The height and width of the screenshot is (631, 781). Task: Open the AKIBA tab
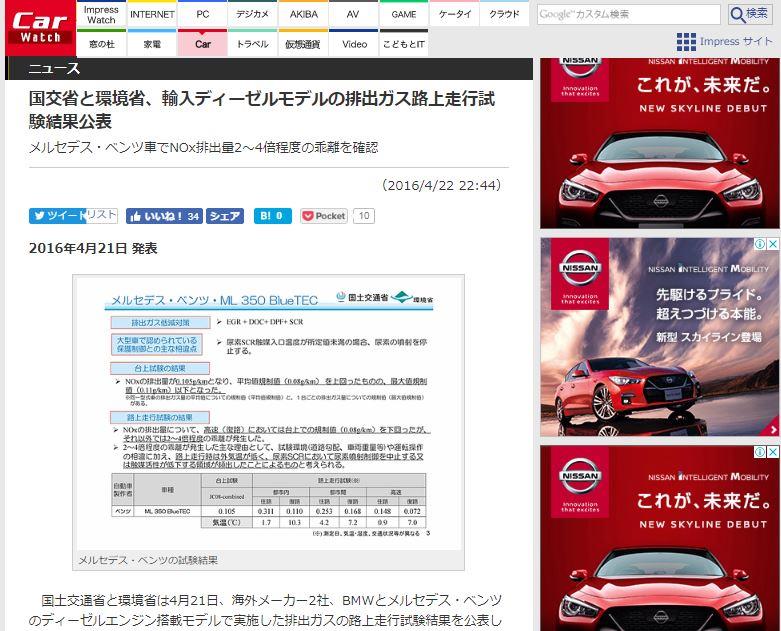tap(303, 14)
